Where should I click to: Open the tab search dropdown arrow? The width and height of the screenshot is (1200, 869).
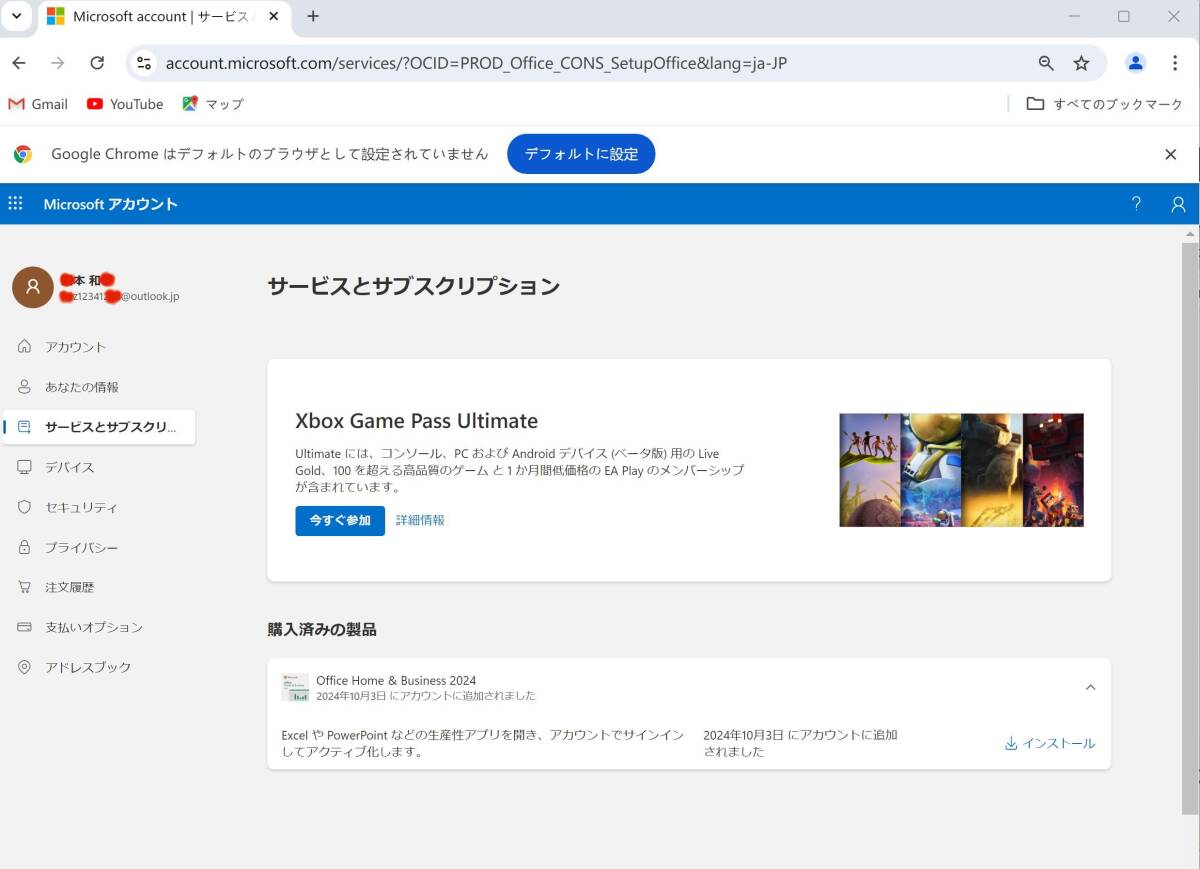click(17, 16)
